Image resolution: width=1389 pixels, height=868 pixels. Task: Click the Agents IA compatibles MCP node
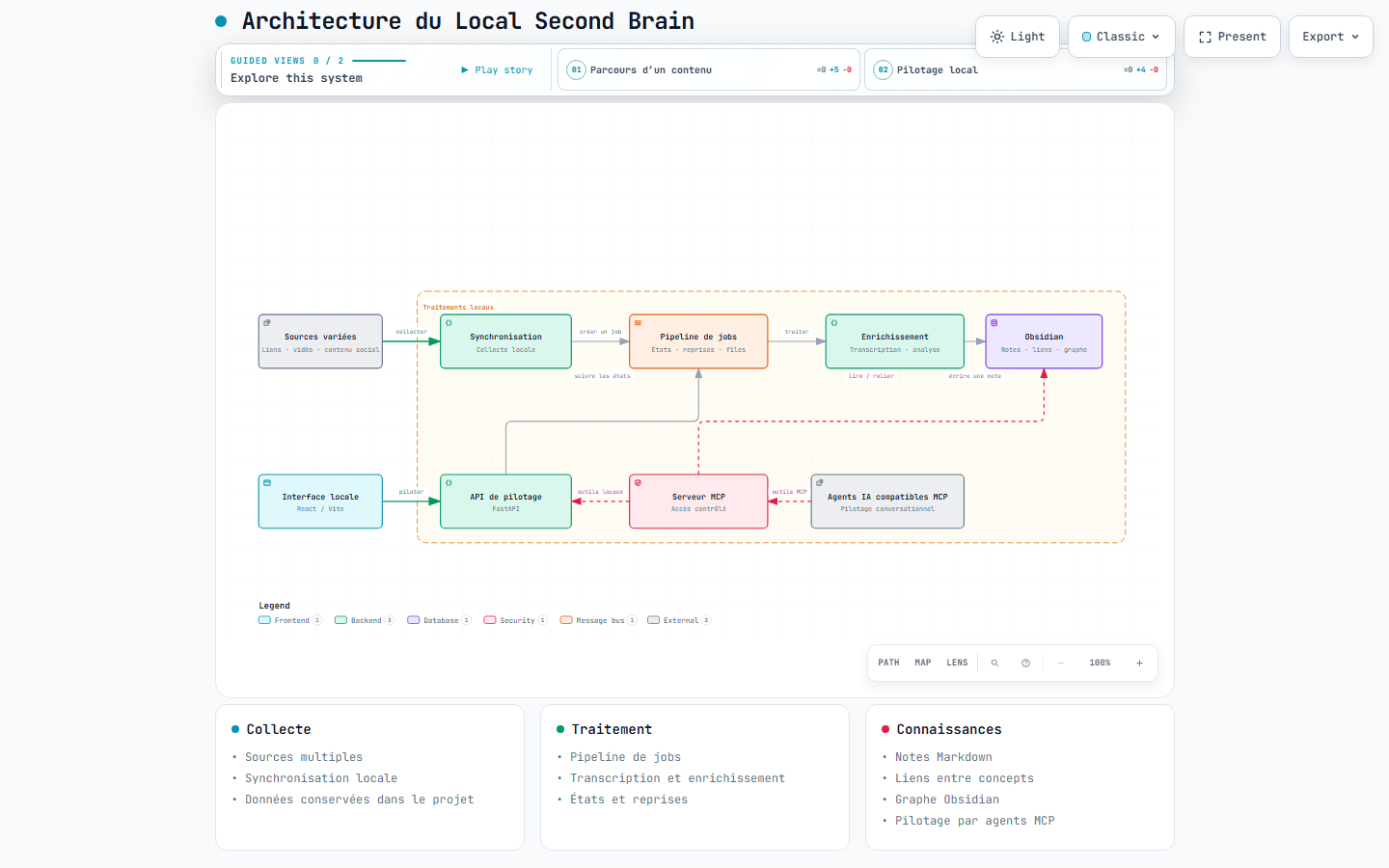[887, 502]
